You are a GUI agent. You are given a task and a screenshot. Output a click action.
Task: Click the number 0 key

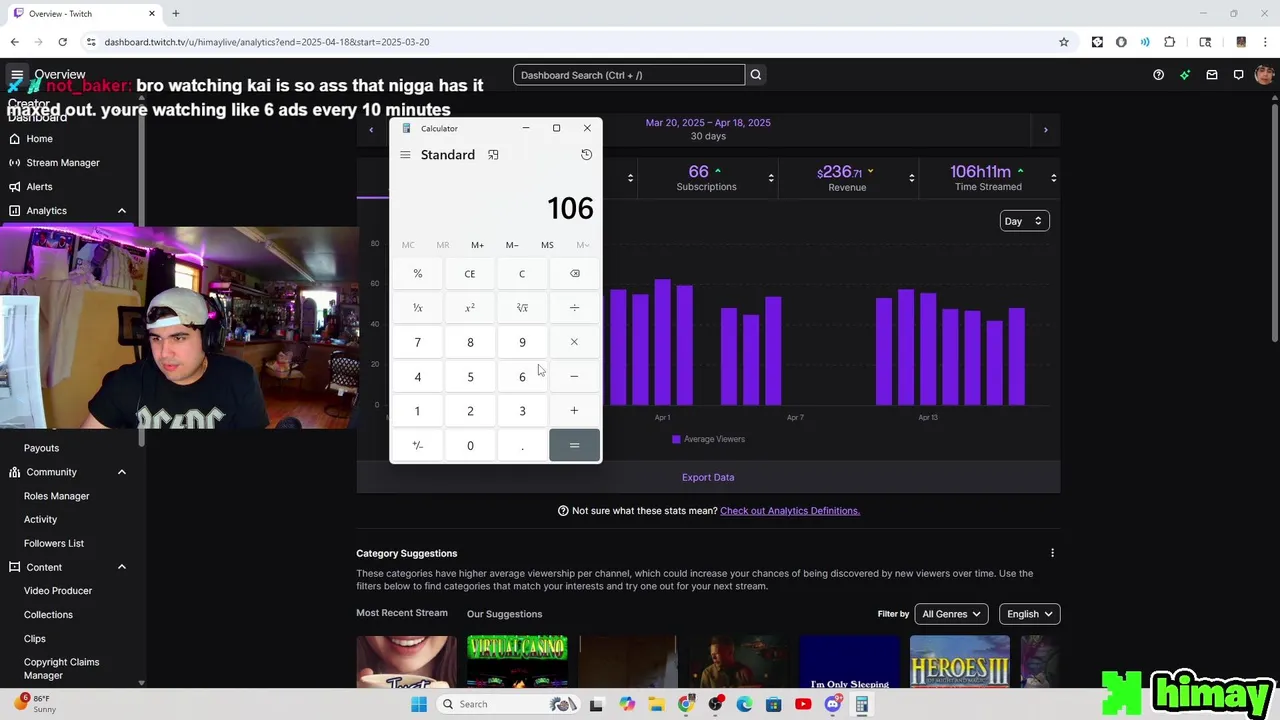[x=470, y=446]
